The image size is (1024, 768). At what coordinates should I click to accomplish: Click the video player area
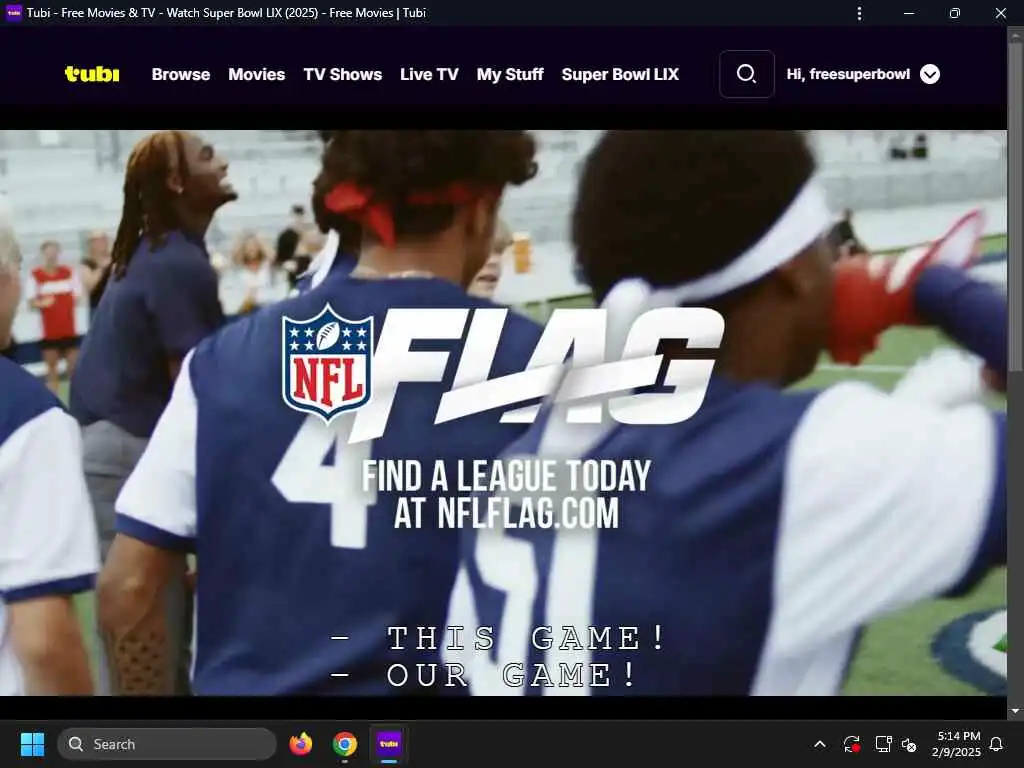point(503,413)
